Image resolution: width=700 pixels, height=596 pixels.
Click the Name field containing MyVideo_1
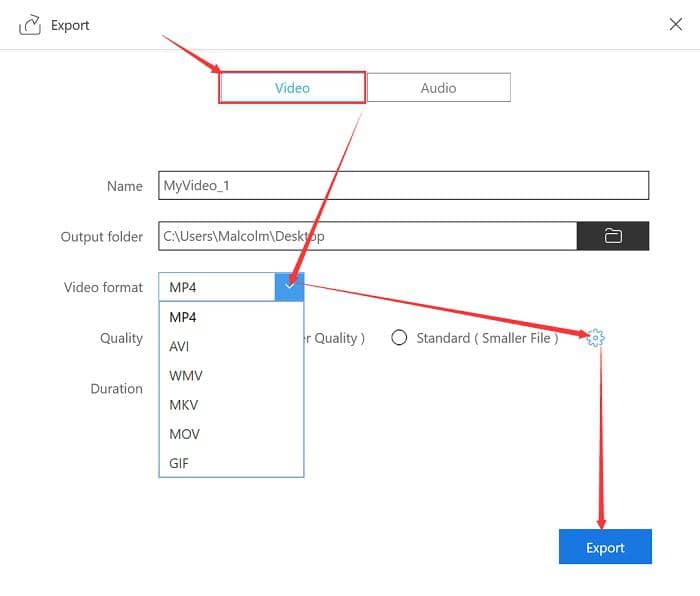403,185
